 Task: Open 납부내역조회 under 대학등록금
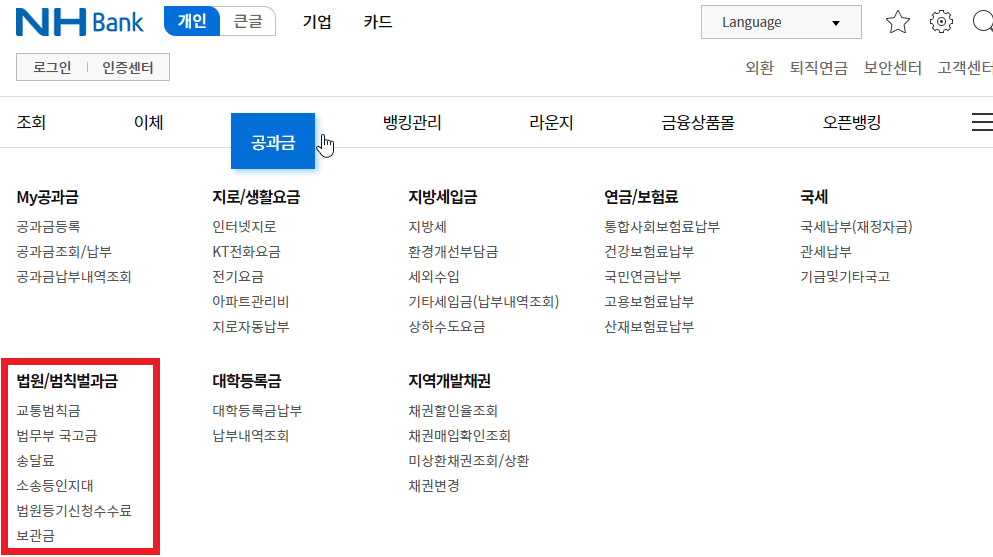[250, 436]
